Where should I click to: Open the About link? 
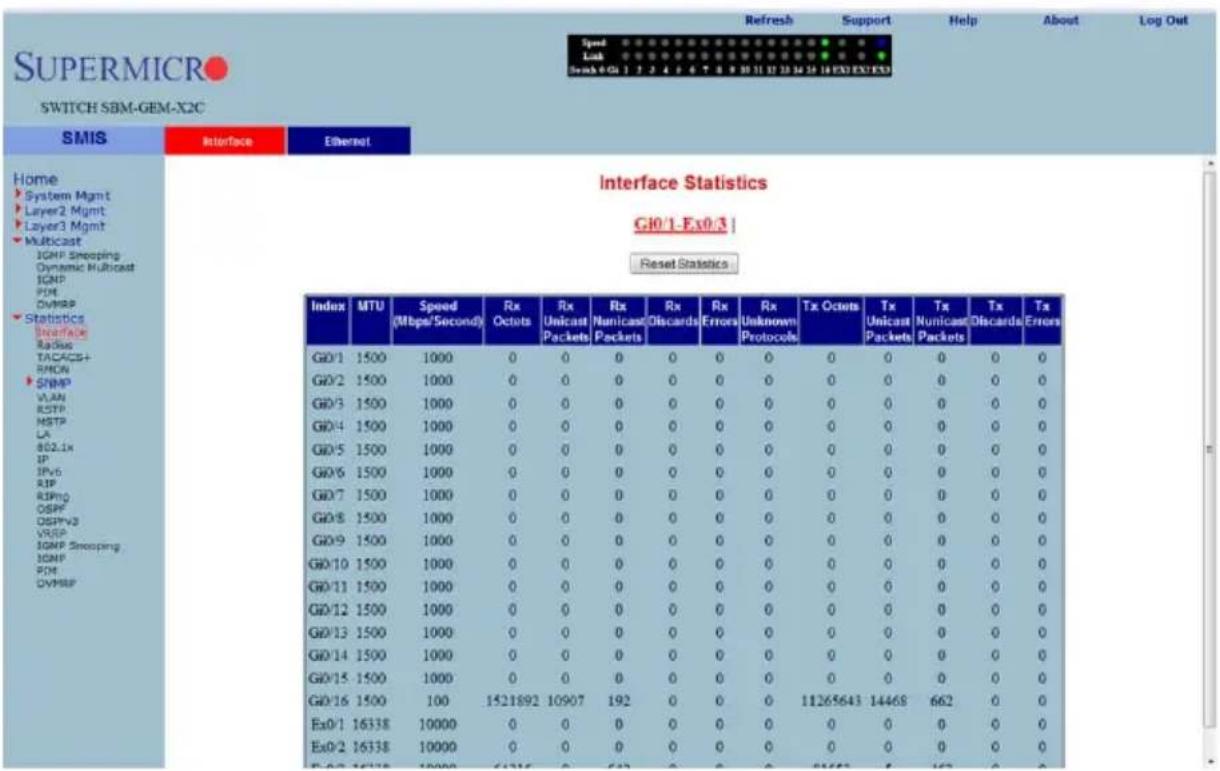pos(1060,20)
